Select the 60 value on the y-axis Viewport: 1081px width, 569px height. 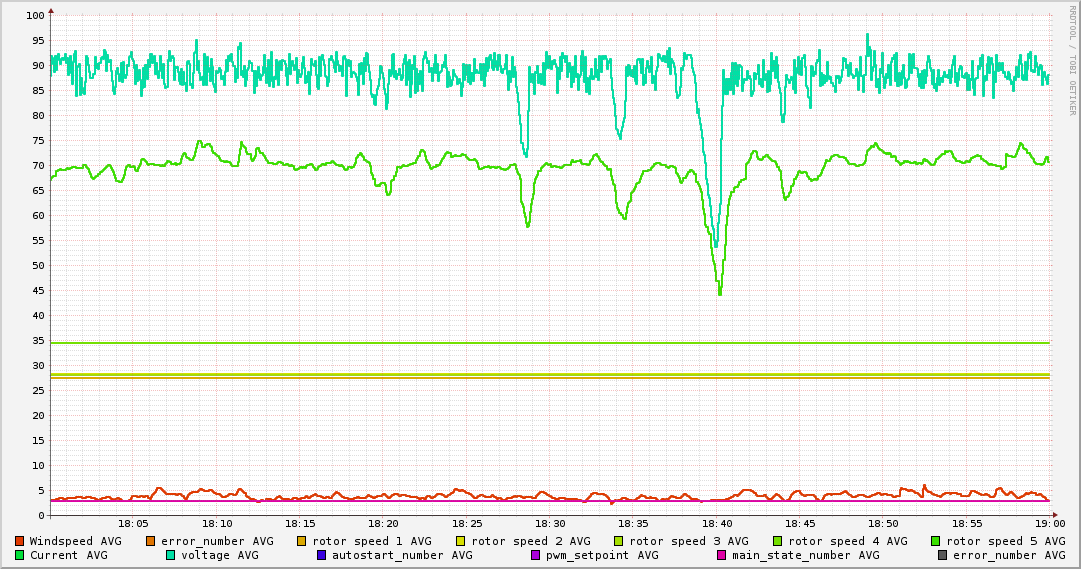pyautogui.click(x=38, y=216)
